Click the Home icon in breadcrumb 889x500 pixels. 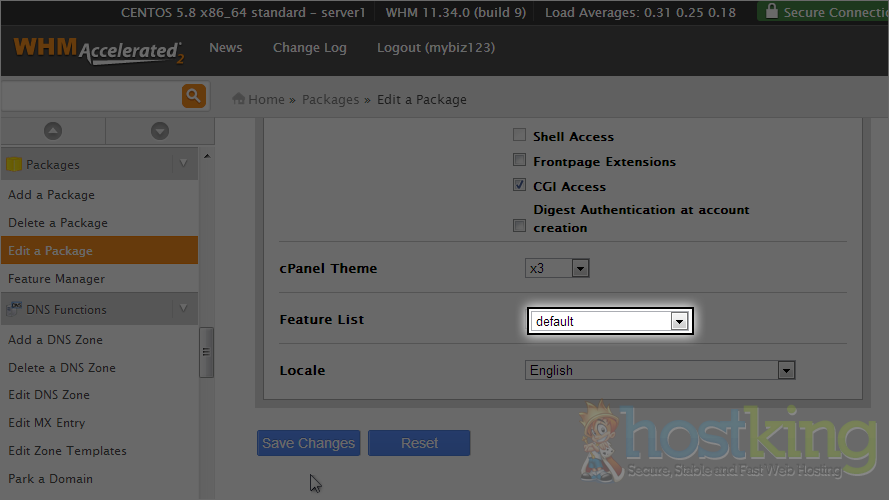coord(239,99)
